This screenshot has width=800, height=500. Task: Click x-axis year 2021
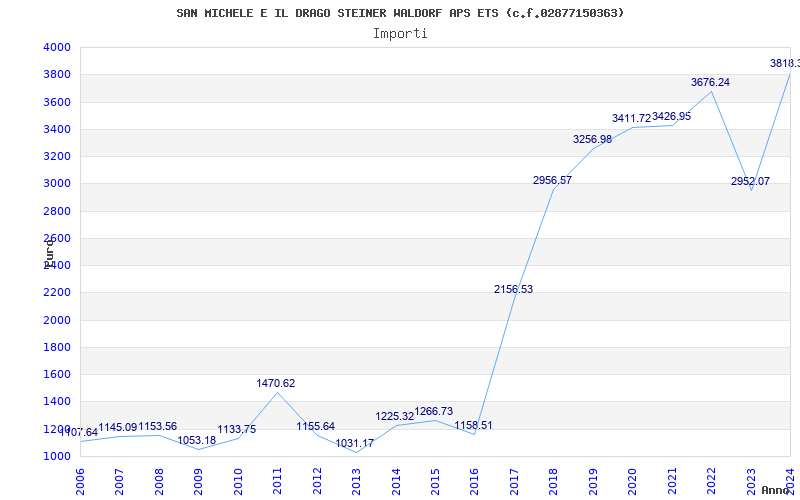point(672,481)
